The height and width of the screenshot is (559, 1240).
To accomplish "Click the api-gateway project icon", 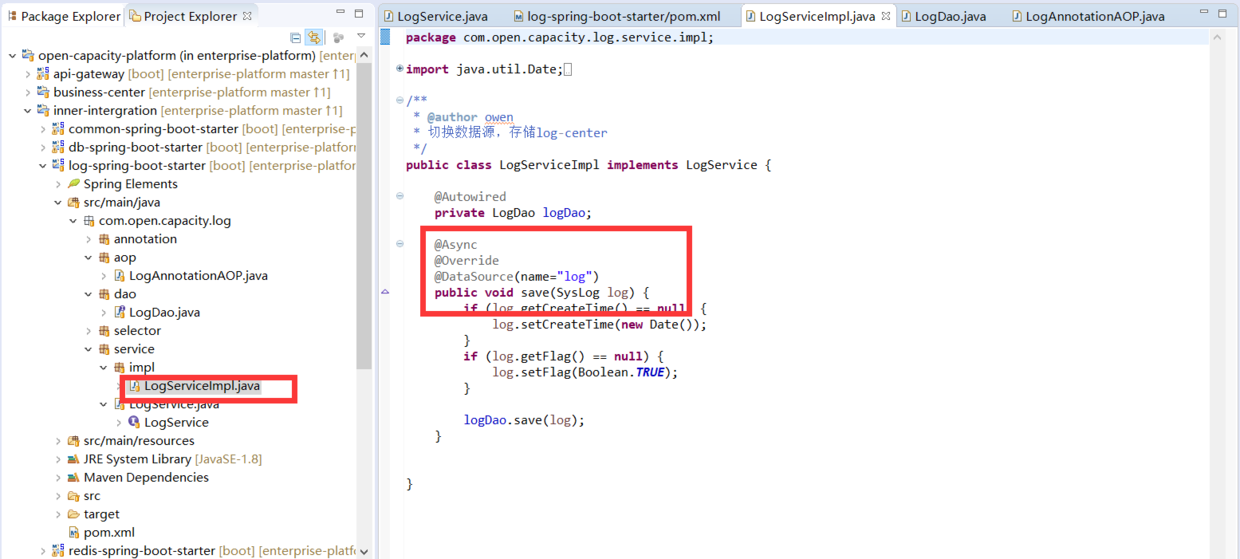I will pos(43,74).
